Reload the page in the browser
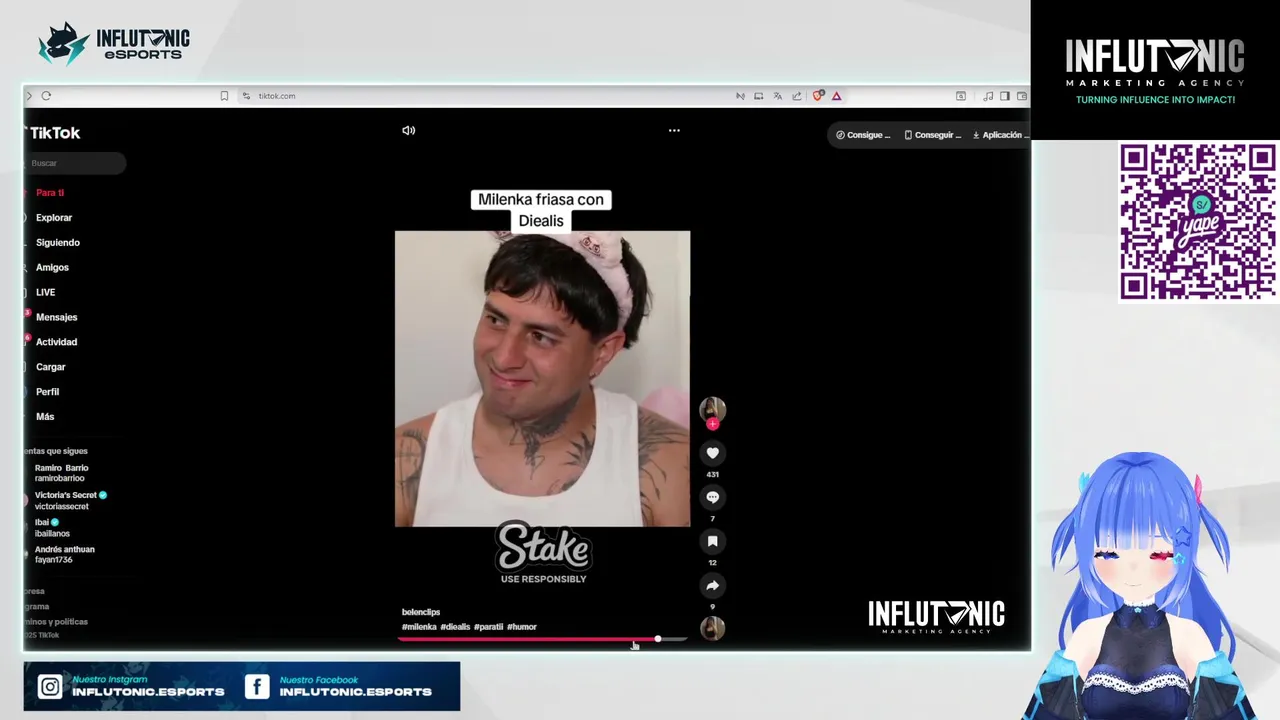This screenshot has height=720, width=1280. pos(46,96)
